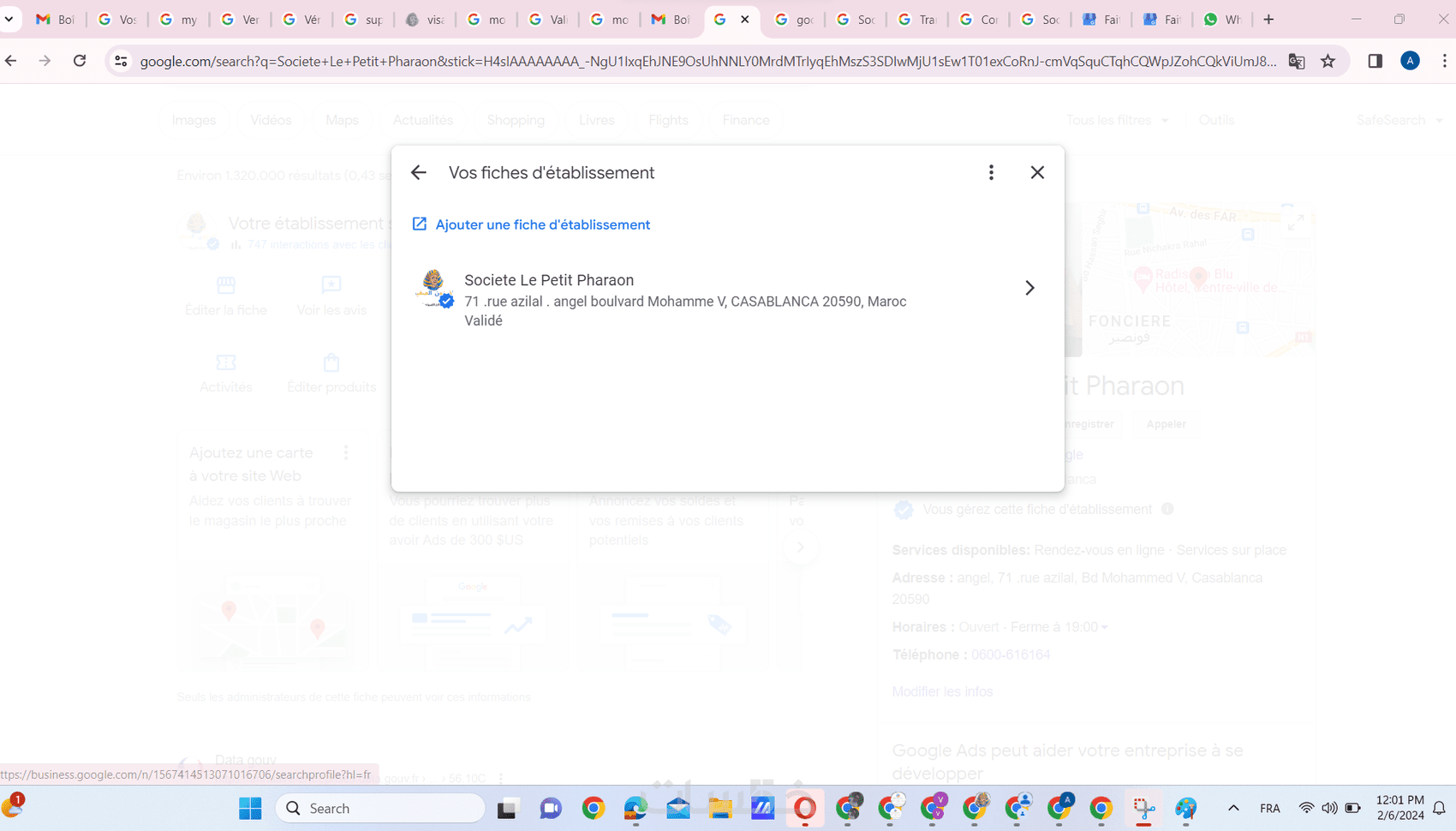The height and width of the screenshot is (831, 1456).
Task: Click the Voir les avis icon
Action: 331,285
